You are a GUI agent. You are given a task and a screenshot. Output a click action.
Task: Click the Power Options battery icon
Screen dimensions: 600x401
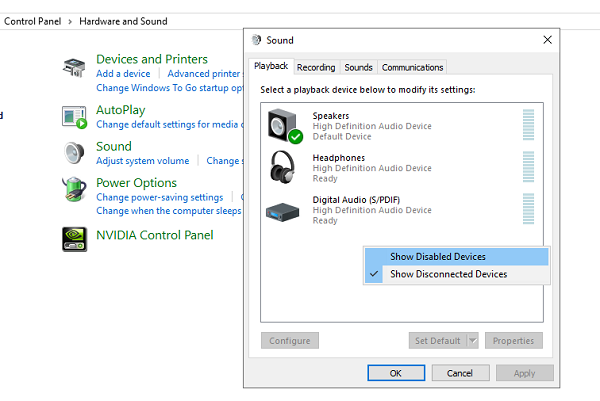[75, 190]
